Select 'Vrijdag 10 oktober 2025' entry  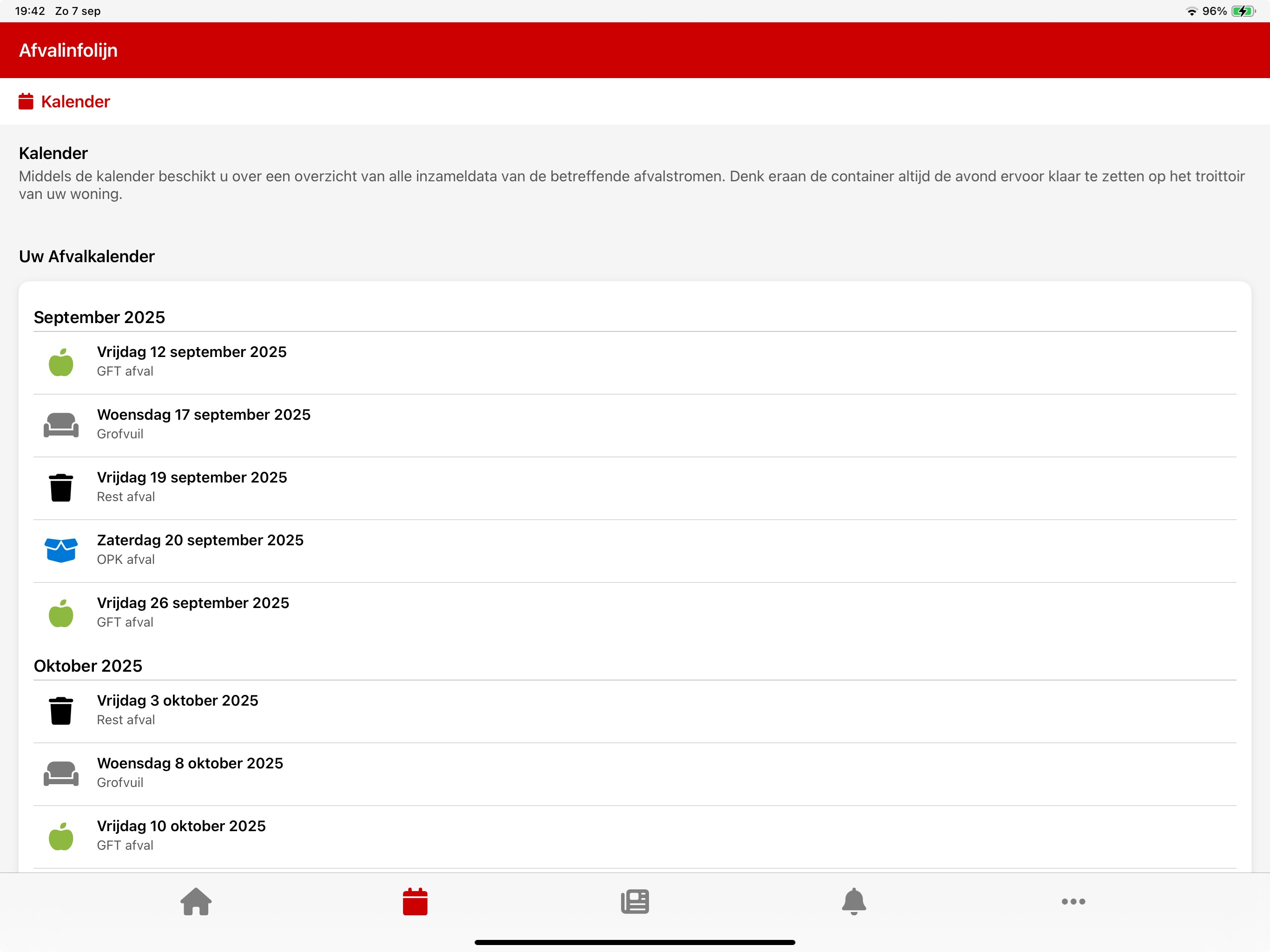635,837
